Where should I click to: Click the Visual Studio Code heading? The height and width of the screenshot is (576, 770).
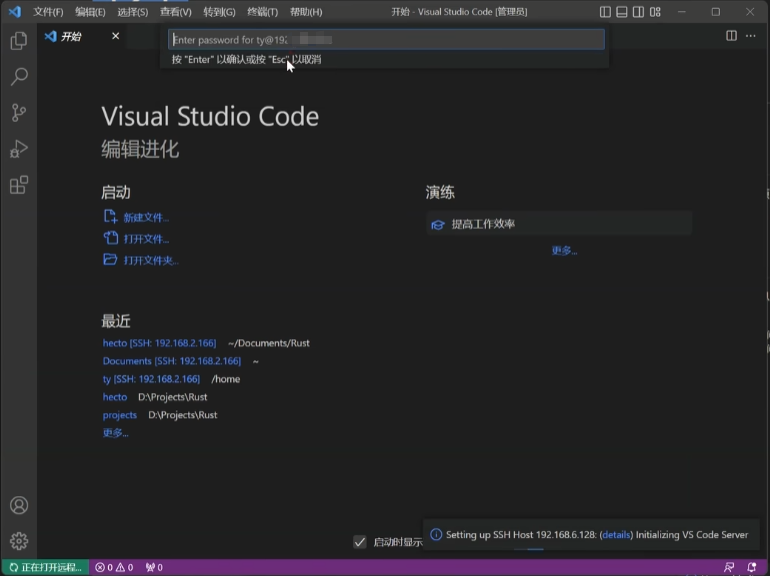[210, 116]
